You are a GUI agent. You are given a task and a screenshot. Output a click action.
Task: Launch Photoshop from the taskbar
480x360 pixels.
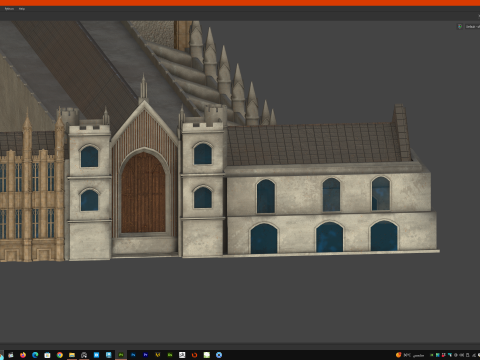tap(133, 355)
